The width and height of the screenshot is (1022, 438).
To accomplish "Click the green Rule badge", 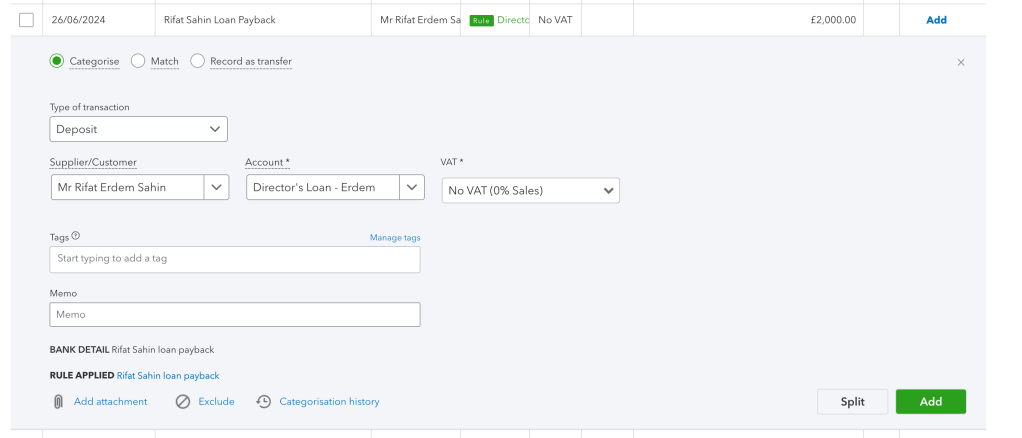I will [482, 20].
